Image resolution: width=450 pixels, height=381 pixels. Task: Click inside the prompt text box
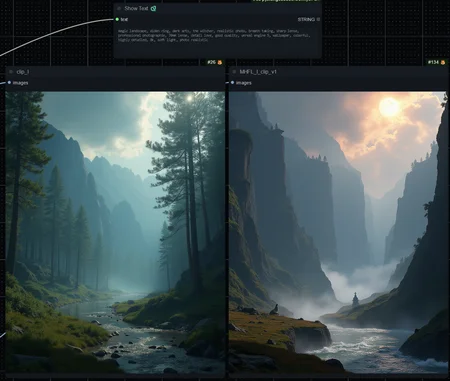tap(217, 40)
